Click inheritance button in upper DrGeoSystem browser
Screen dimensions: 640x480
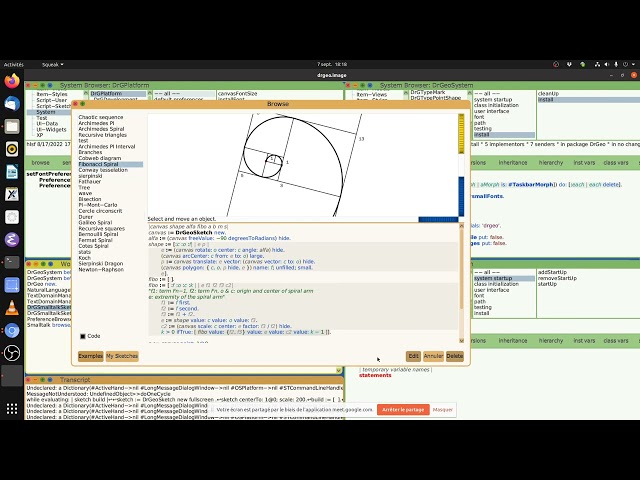coord(513,163)
